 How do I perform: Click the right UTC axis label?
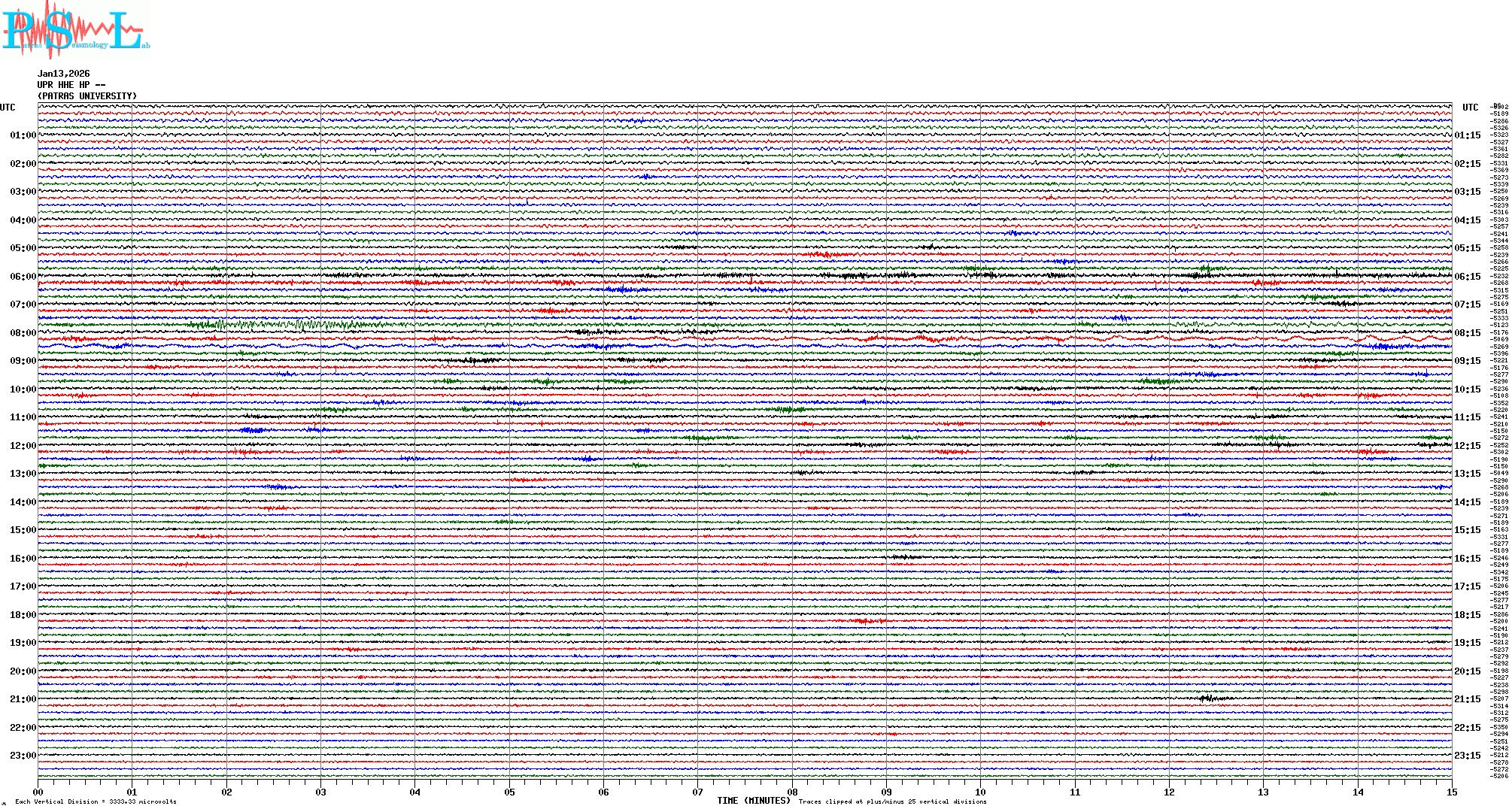coord(1470,108)
